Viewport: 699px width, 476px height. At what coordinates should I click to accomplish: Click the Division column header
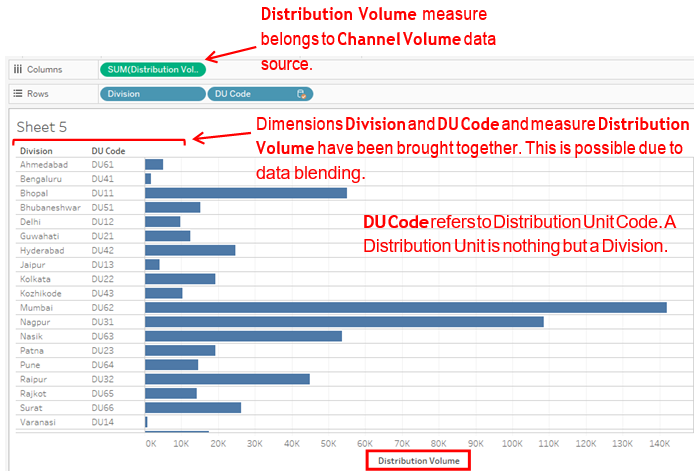pos(36,151)
